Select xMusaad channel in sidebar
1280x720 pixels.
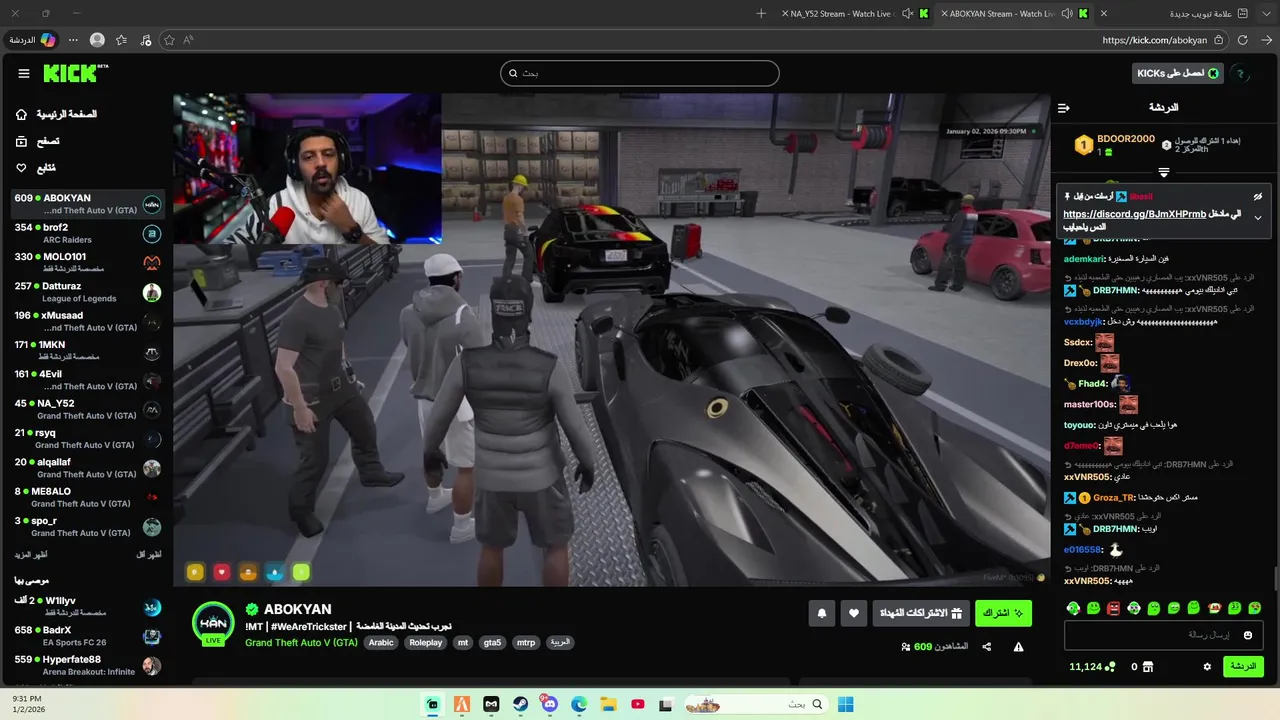87,321
